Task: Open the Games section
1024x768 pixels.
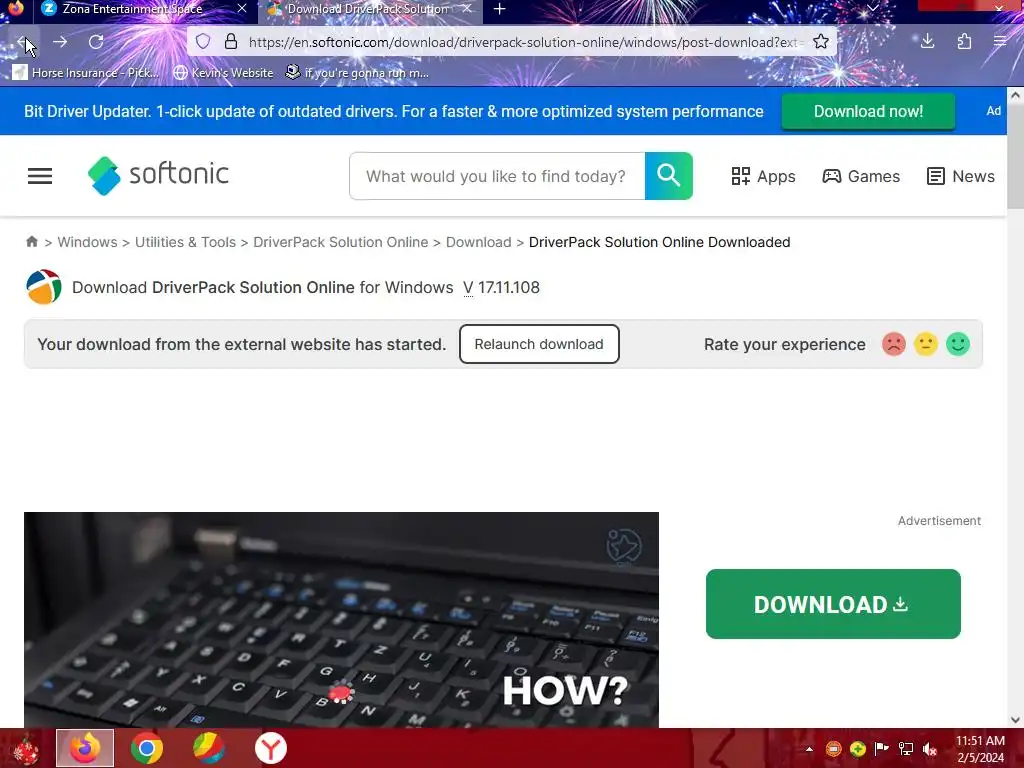Action: coord(861,176)
